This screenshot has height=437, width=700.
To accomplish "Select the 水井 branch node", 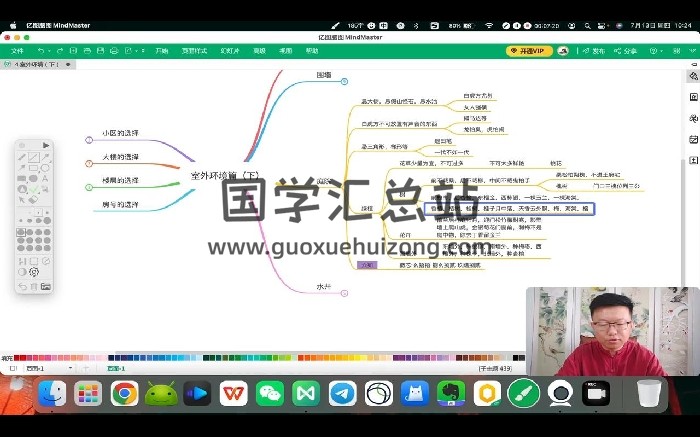I will point(324,287).
